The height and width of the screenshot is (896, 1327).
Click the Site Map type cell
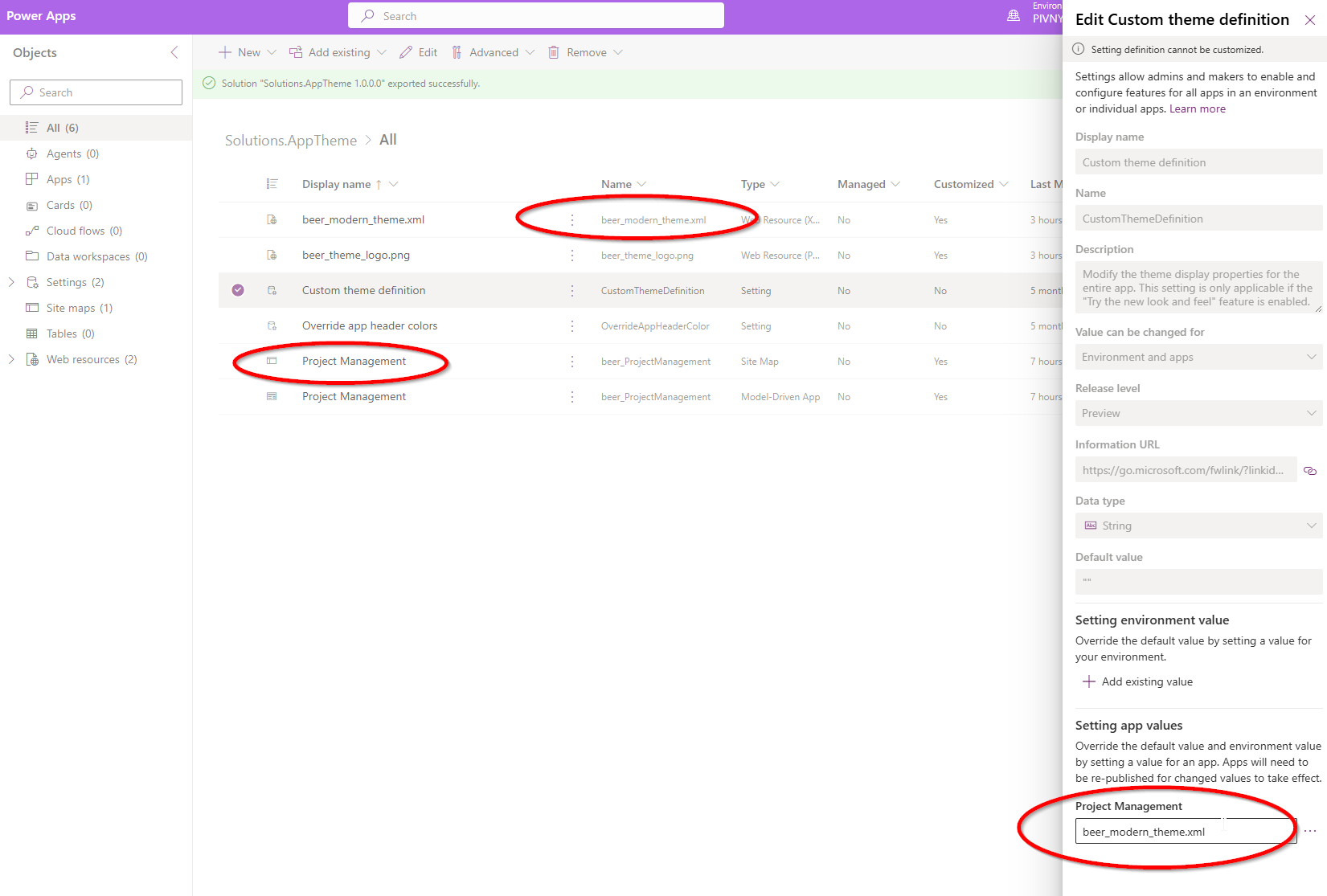tap(760, 362)
